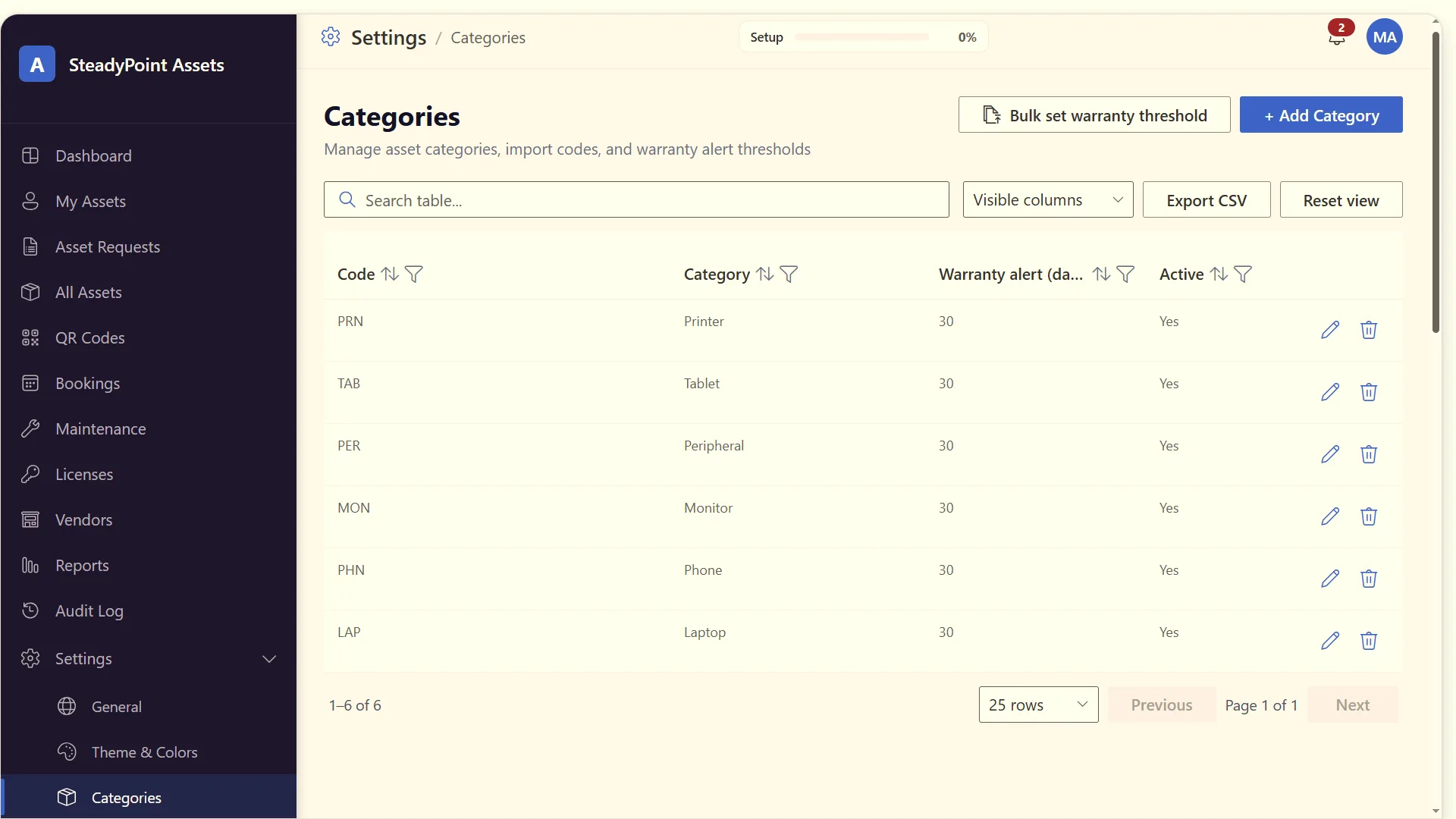Image resolution: width=1456 pixels, height=819 pixels.
Task: Delete the Tablet category row
Action: click(1369, 392)
